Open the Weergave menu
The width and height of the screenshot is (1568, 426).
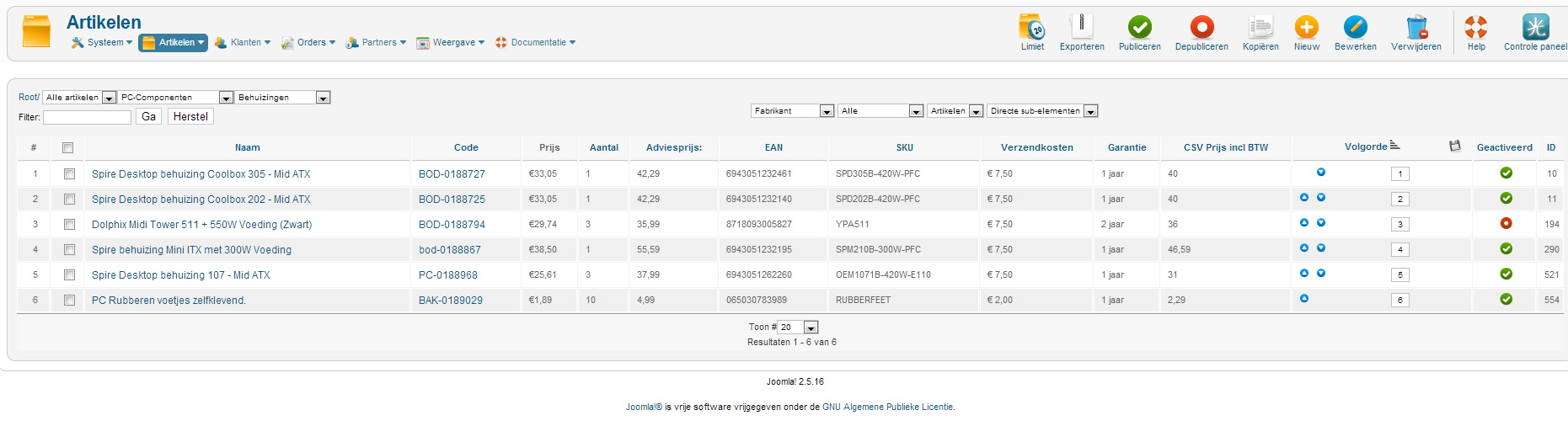[451, 42]
